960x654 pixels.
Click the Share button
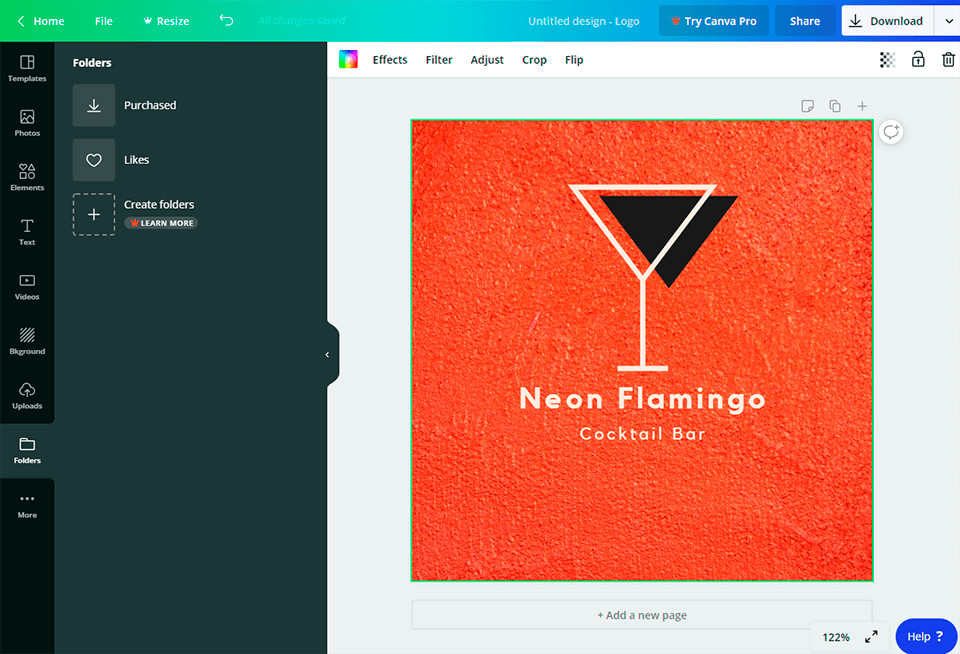[804, 21]
